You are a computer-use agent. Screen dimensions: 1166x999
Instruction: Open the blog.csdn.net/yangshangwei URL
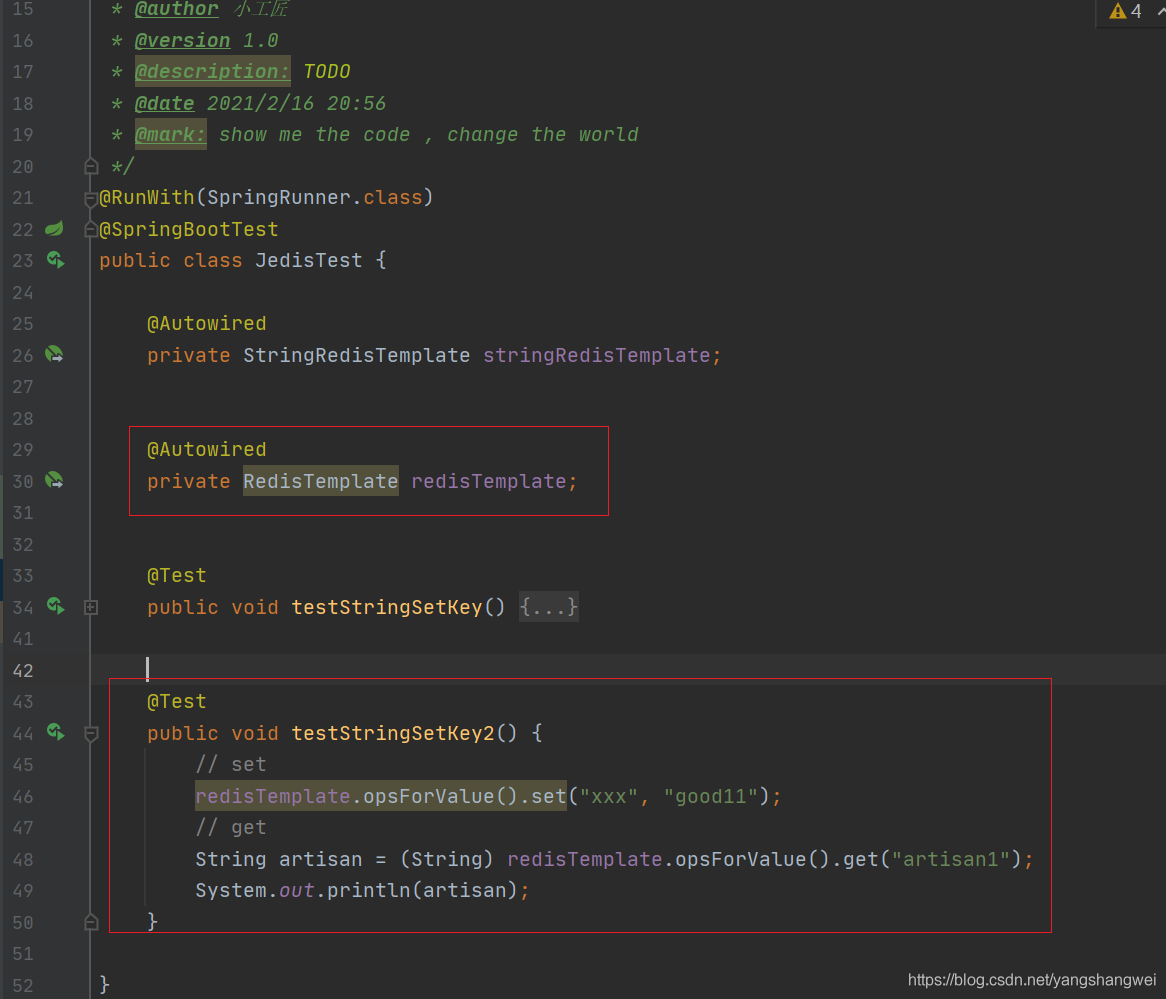click(1031, 981)
